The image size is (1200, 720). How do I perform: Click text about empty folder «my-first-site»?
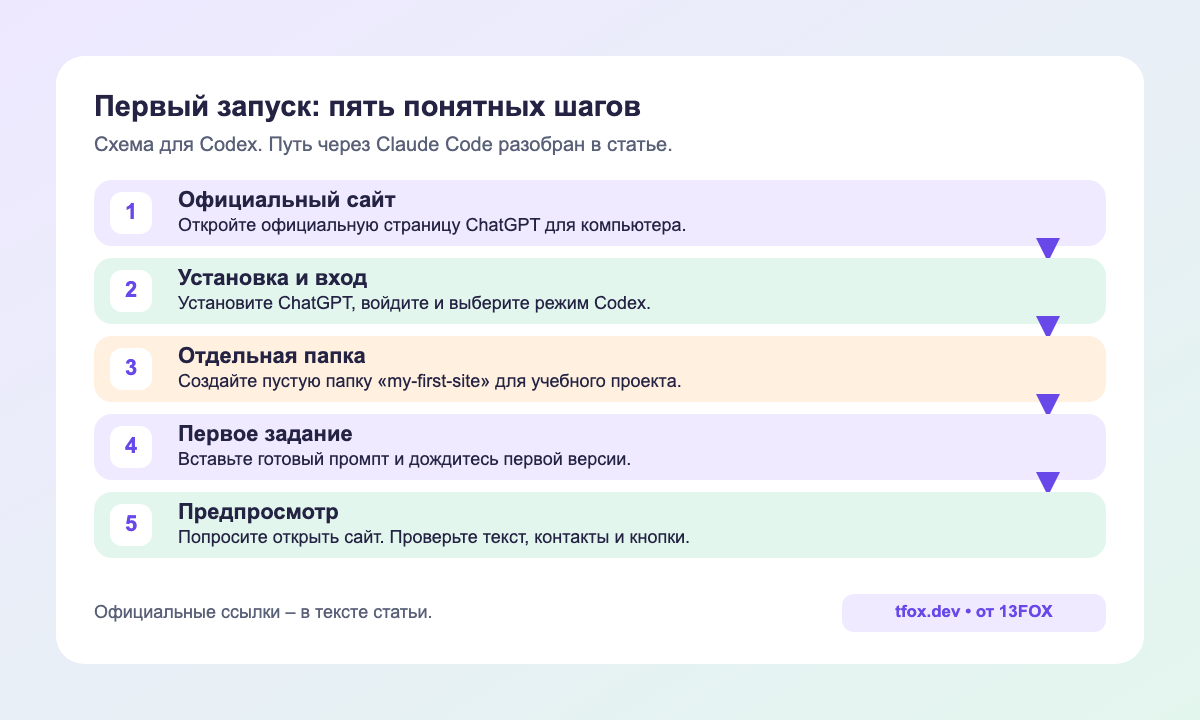(x=430, y=381)
